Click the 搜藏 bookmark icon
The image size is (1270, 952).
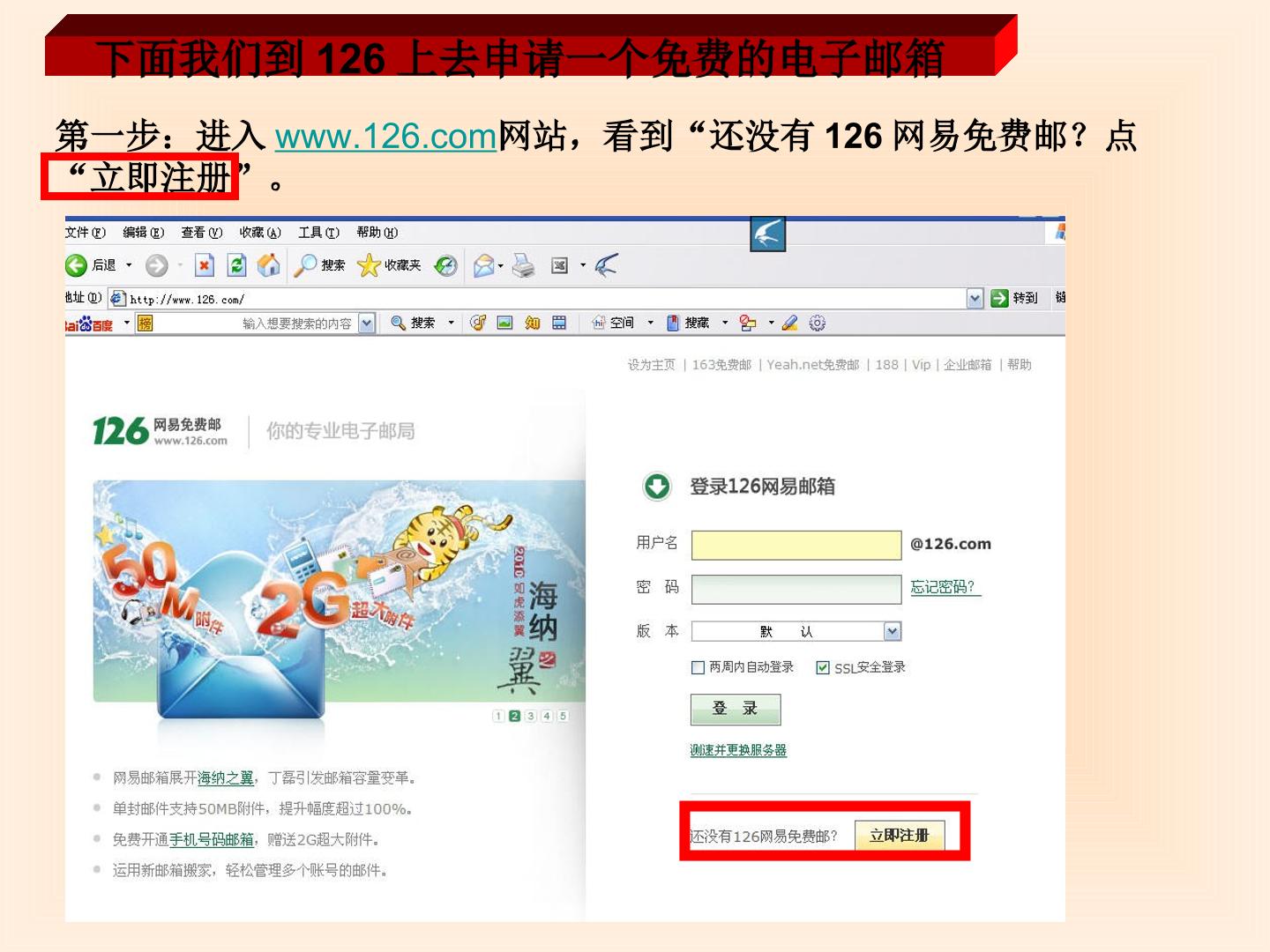pyautogui.click(x=688, y=324)
